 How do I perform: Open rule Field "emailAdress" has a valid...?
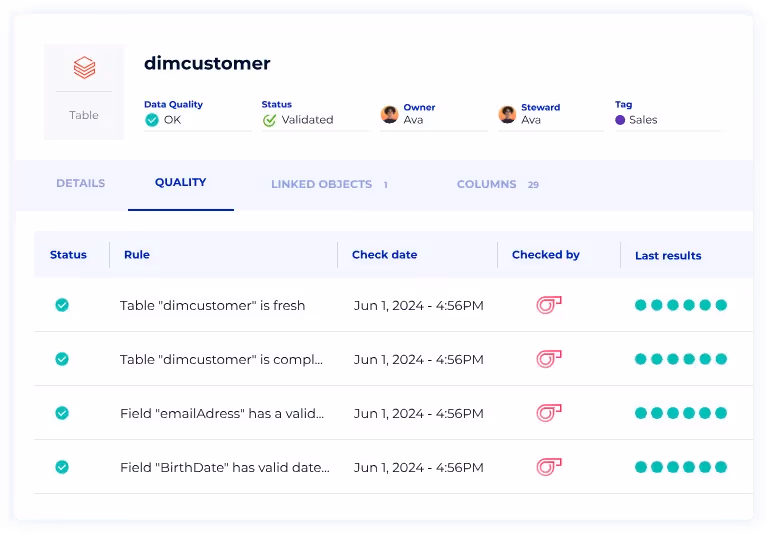click(222, 414)
